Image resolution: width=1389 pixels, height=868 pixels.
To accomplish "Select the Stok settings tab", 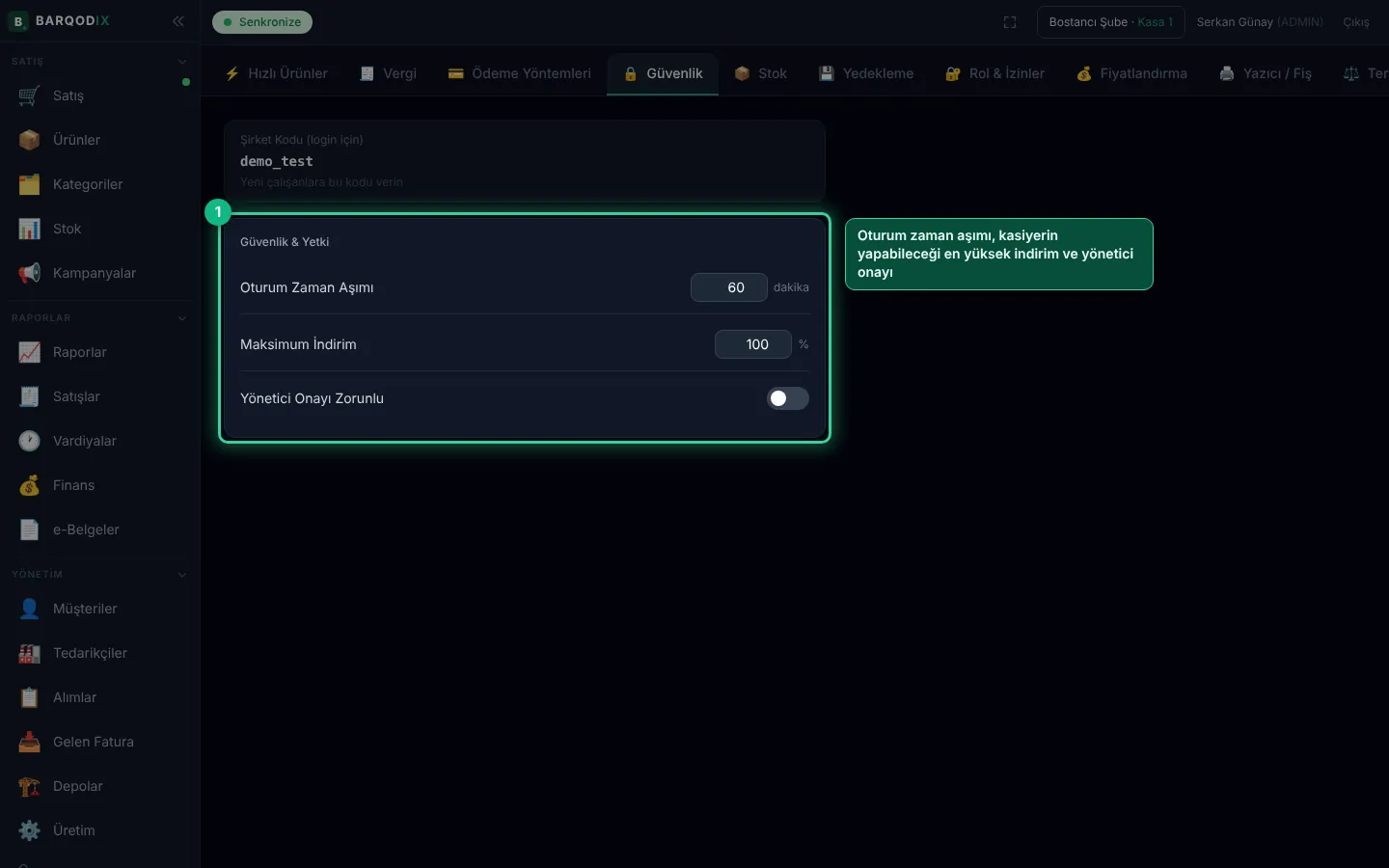I will [x=760, y=73].
